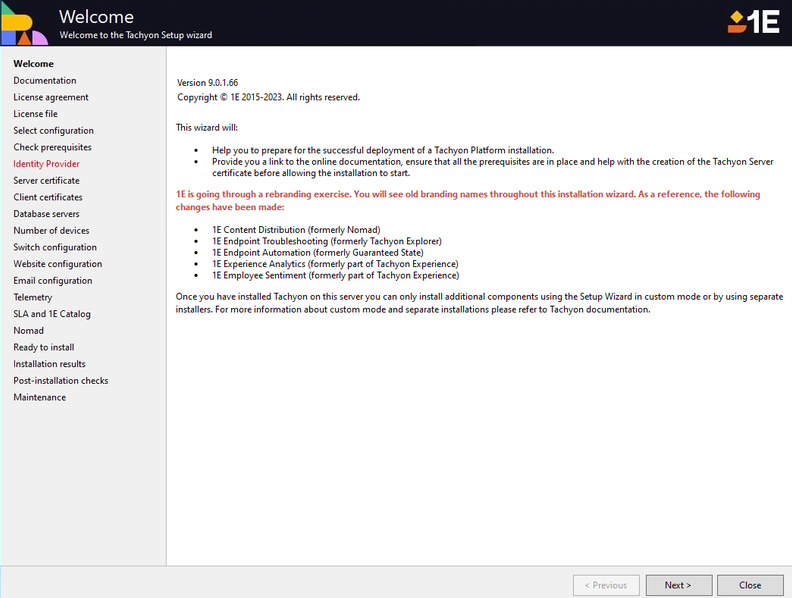
Task: Open SLA and 1E Catalog step
Action: click(x=52, y=314)
